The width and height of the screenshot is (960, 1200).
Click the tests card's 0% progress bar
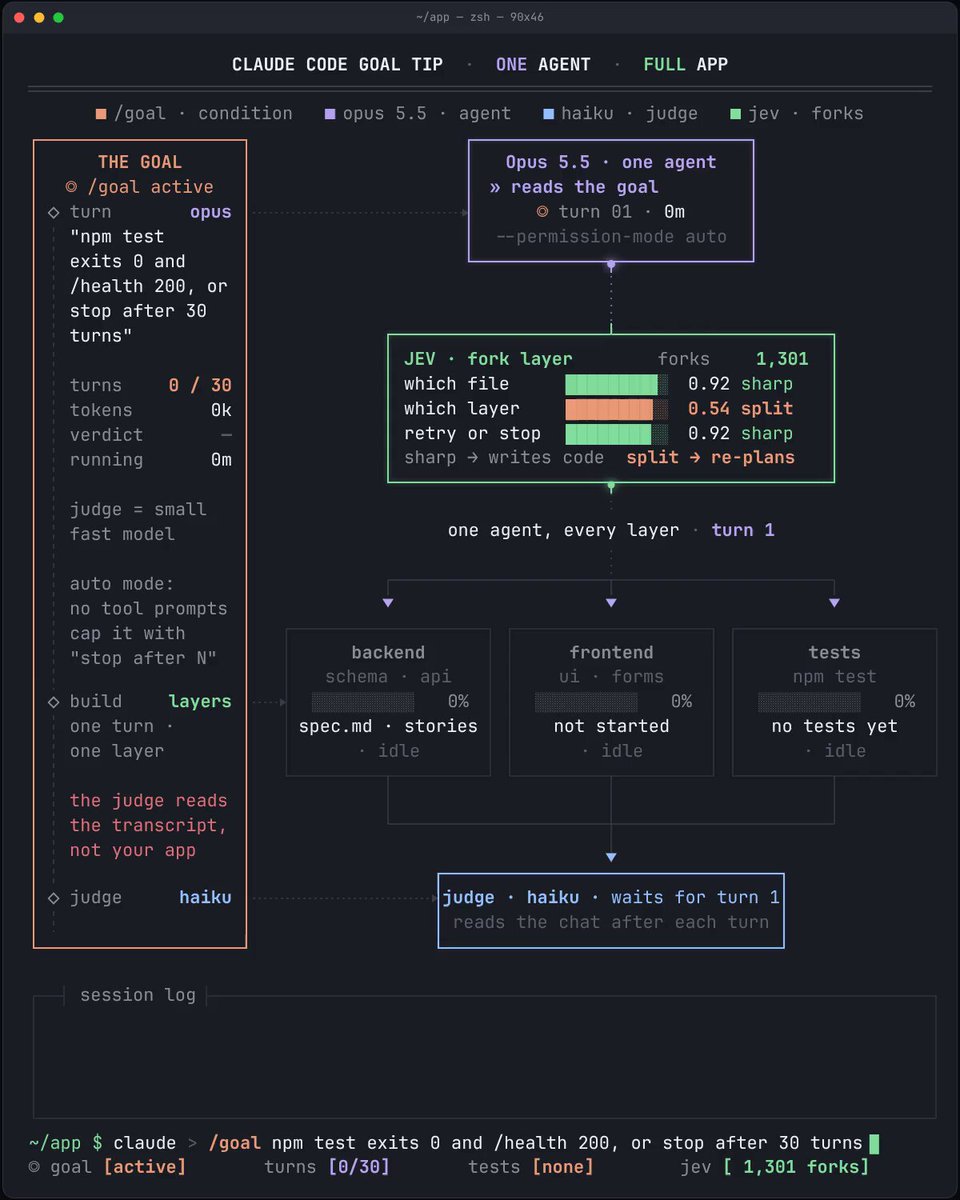pyautogui.click(x=809, y=702)
